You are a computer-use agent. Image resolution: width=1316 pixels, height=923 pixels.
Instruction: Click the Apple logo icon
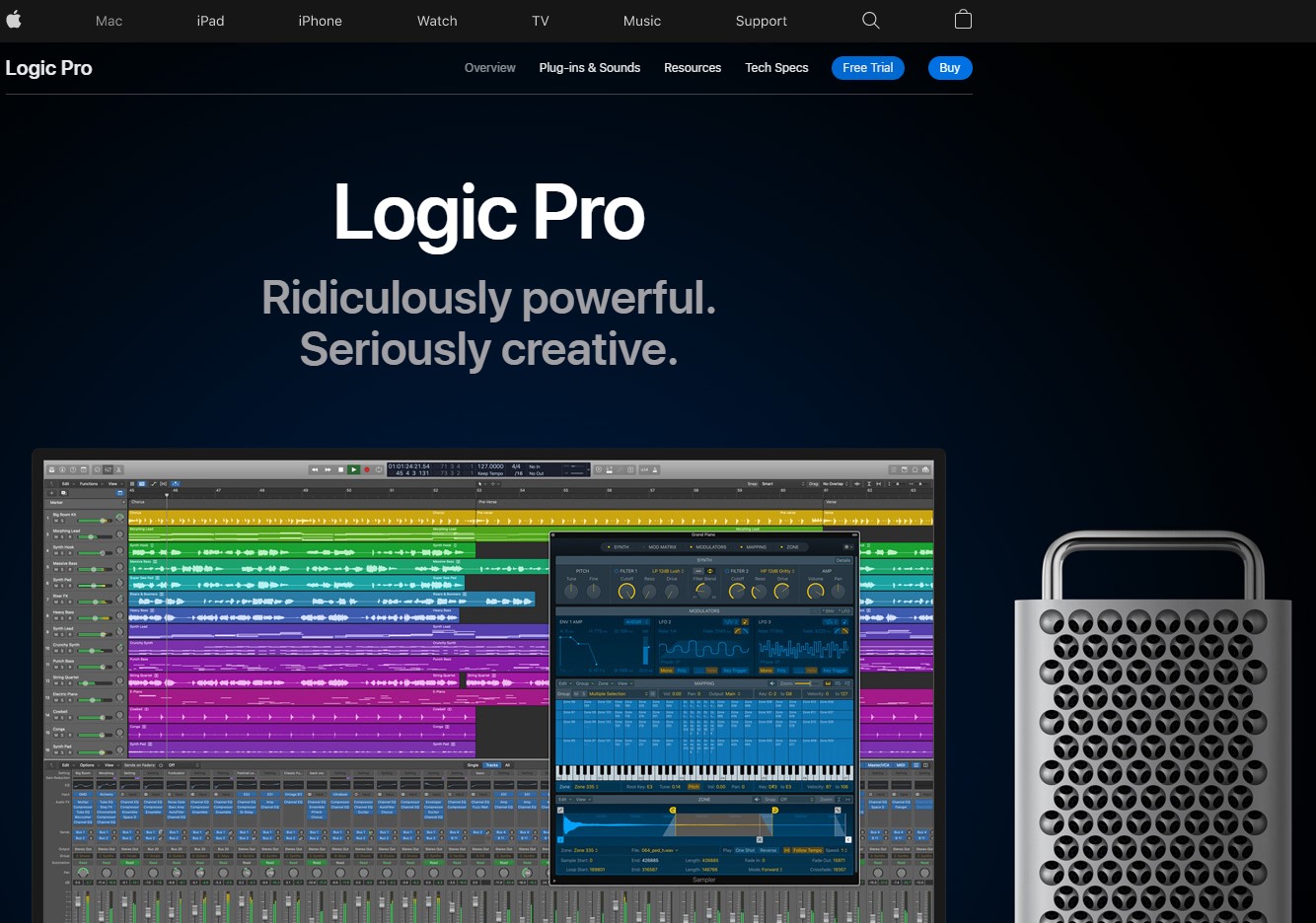[x=14, y=20]
